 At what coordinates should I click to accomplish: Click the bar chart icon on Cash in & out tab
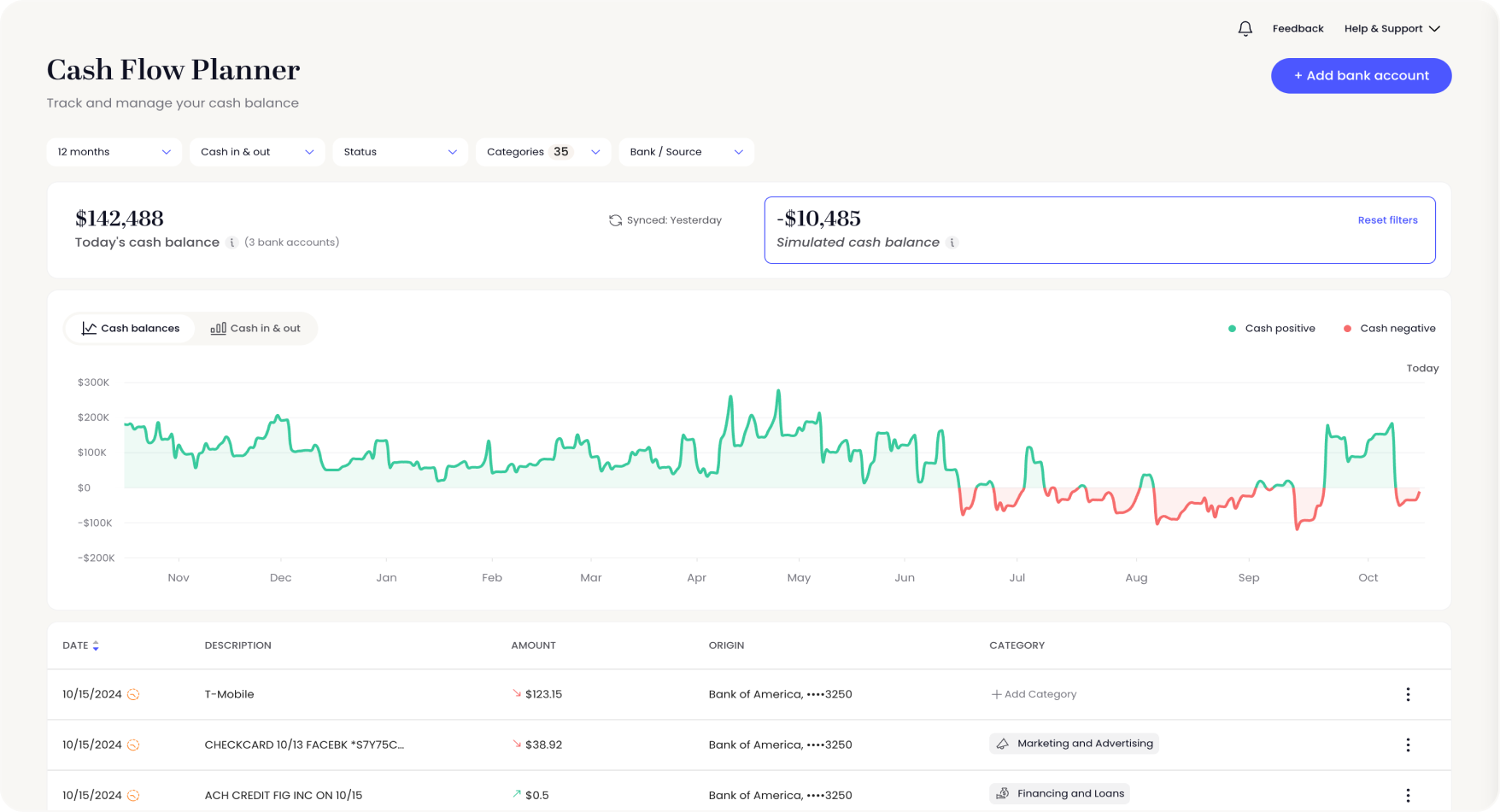[219, 328]
